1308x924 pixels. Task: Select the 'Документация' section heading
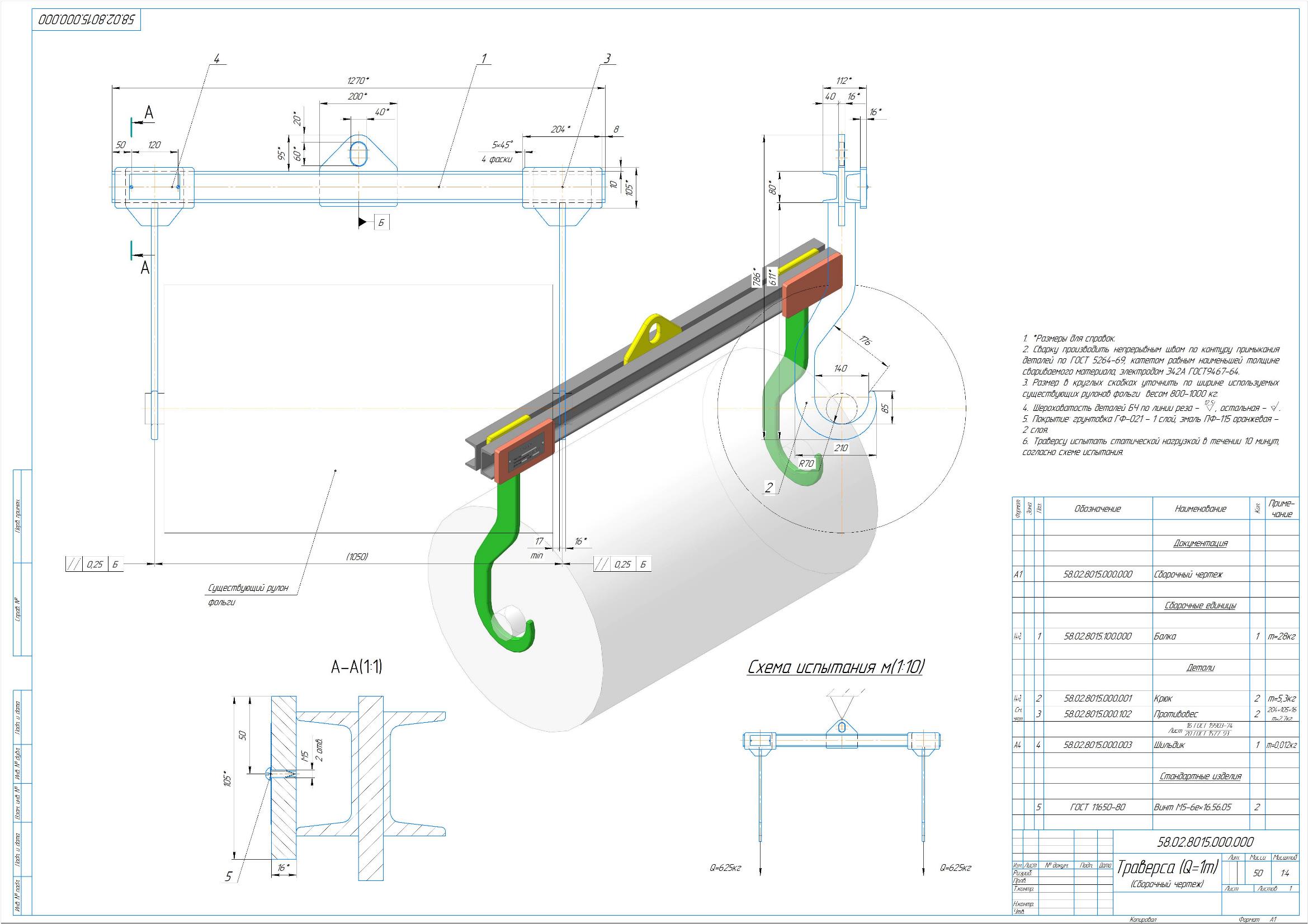click(1200, 543)
